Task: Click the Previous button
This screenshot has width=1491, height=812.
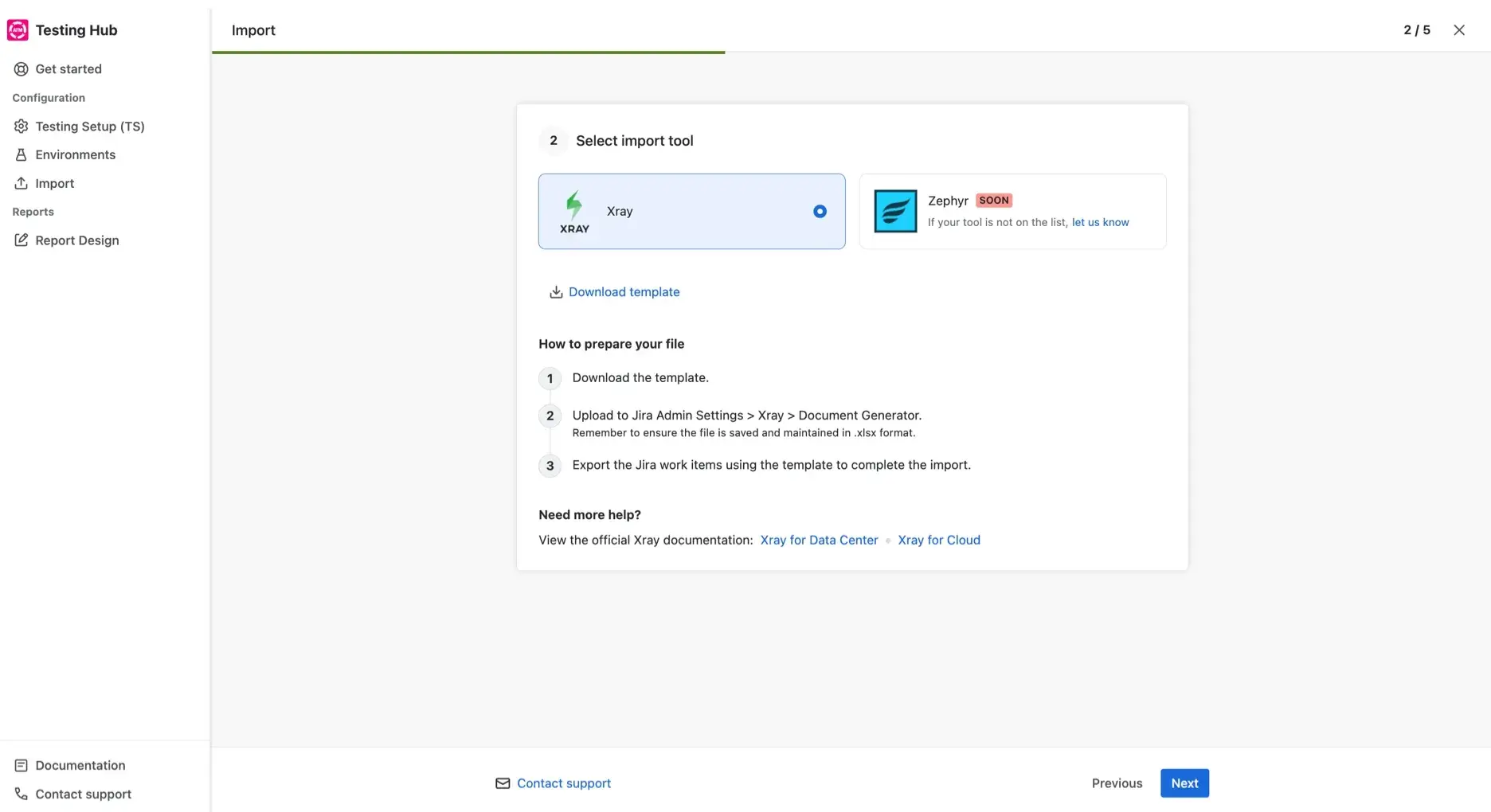Action: pyautogui.click(x=1116, y=783)
